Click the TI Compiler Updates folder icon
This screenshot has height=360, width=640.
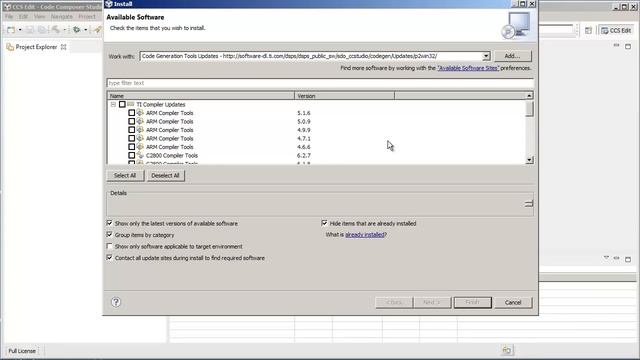131,104
